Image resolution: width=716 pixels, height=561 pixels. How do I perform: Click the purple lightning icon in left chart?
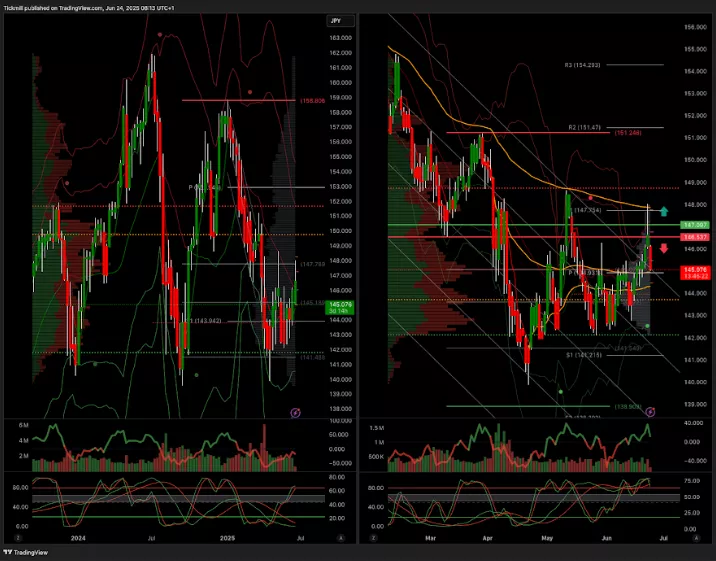[296, 411]
